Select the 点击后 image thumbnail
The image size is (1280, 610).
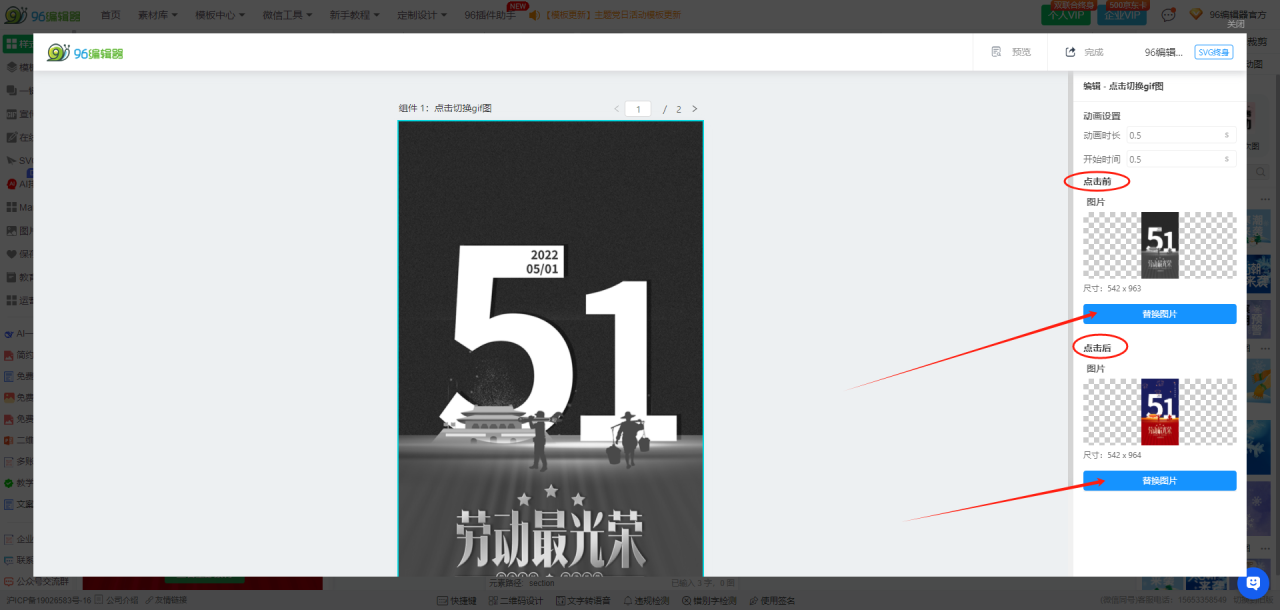coord(1159,412)
